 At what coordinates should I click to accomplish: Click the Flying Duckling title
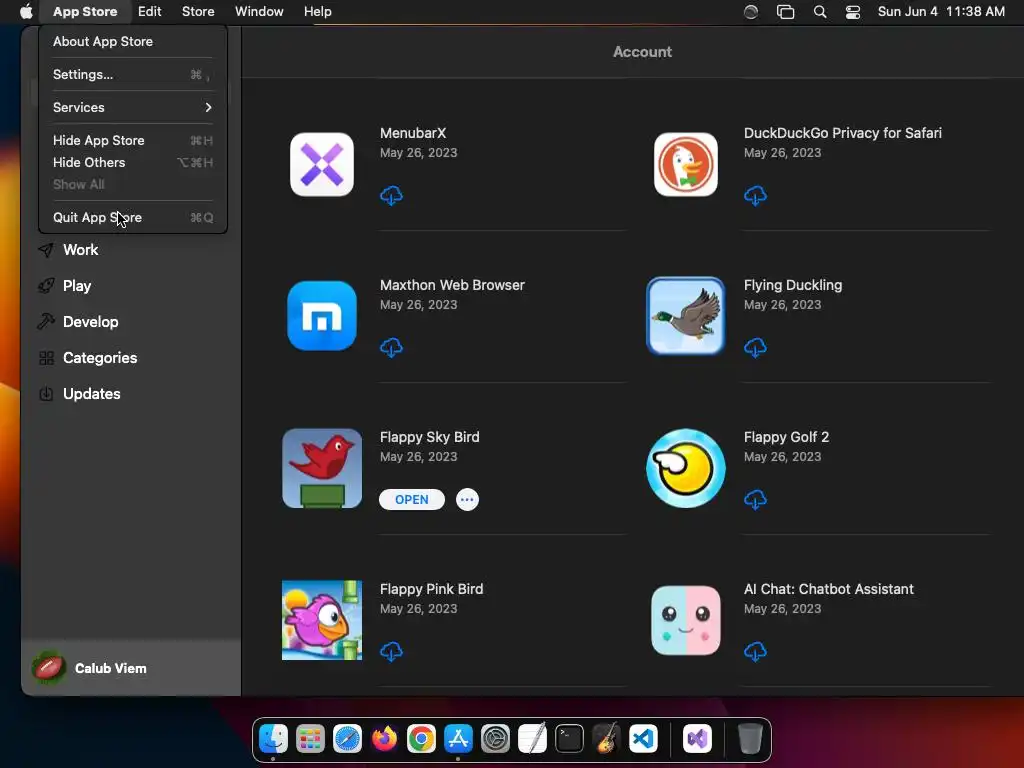coord(793,285)
